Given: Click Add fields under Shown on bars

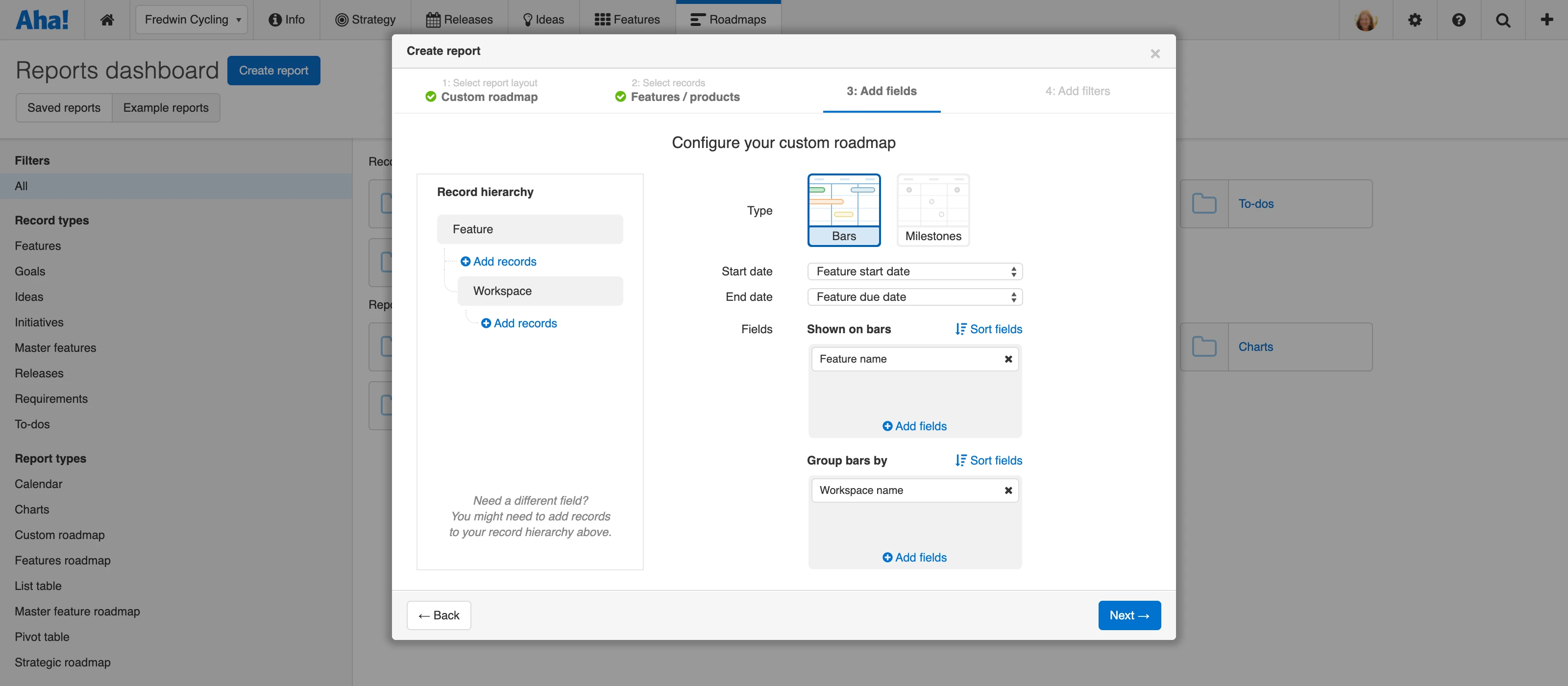Looking at the screenshot, I should tap(914, 426).
